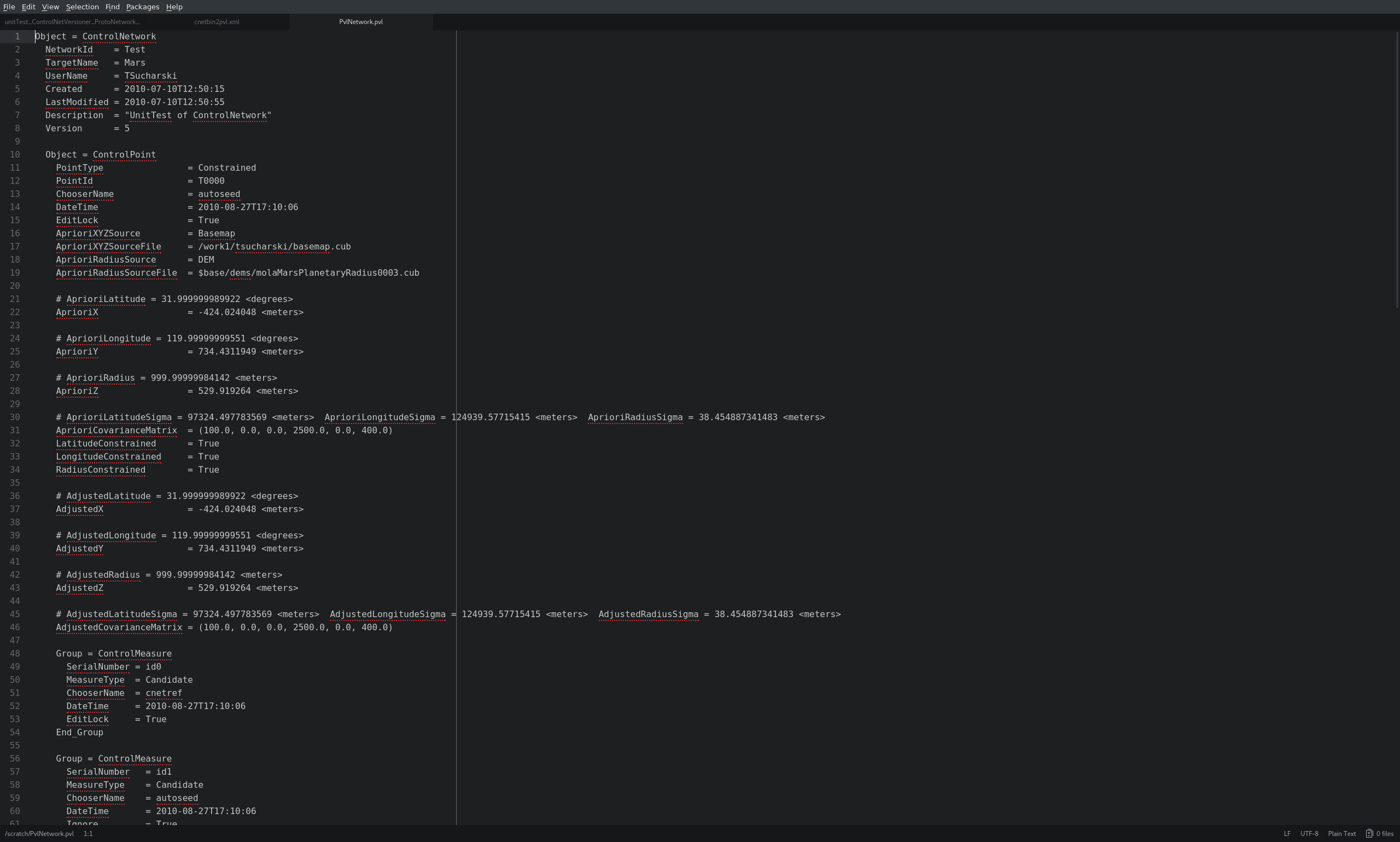Click the /scratch/PvlNetwork.pvl file path
The image size is (1400, 842).
[x=39, y=833]
